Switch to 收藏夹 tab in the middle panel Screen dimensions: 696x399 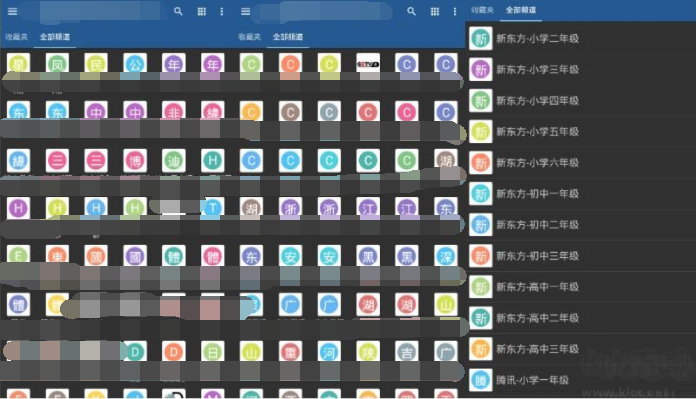coord(249,37)
